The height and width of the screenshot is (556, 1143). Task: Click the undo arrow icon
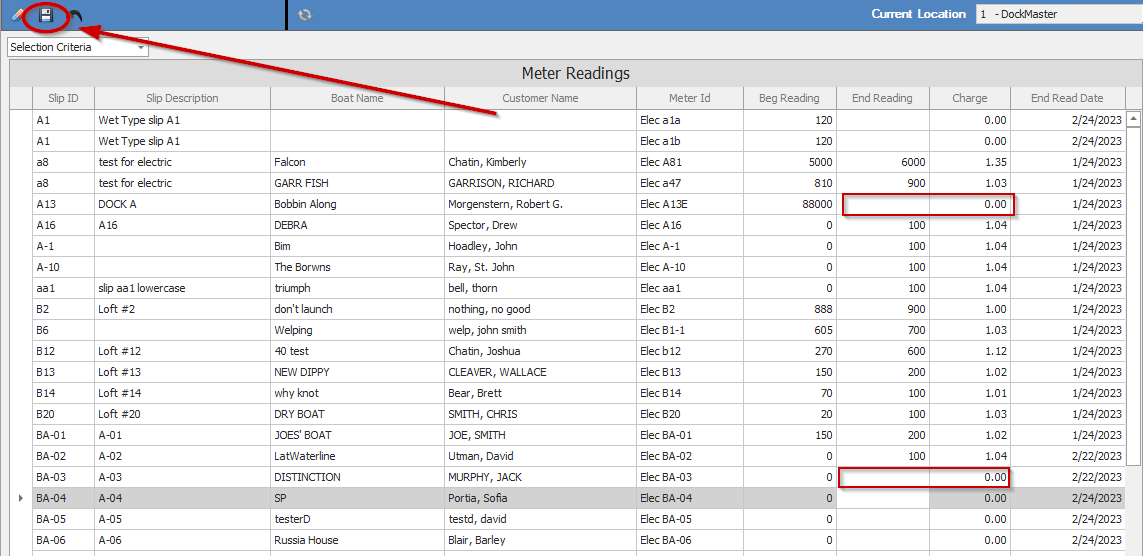point(75,16)
